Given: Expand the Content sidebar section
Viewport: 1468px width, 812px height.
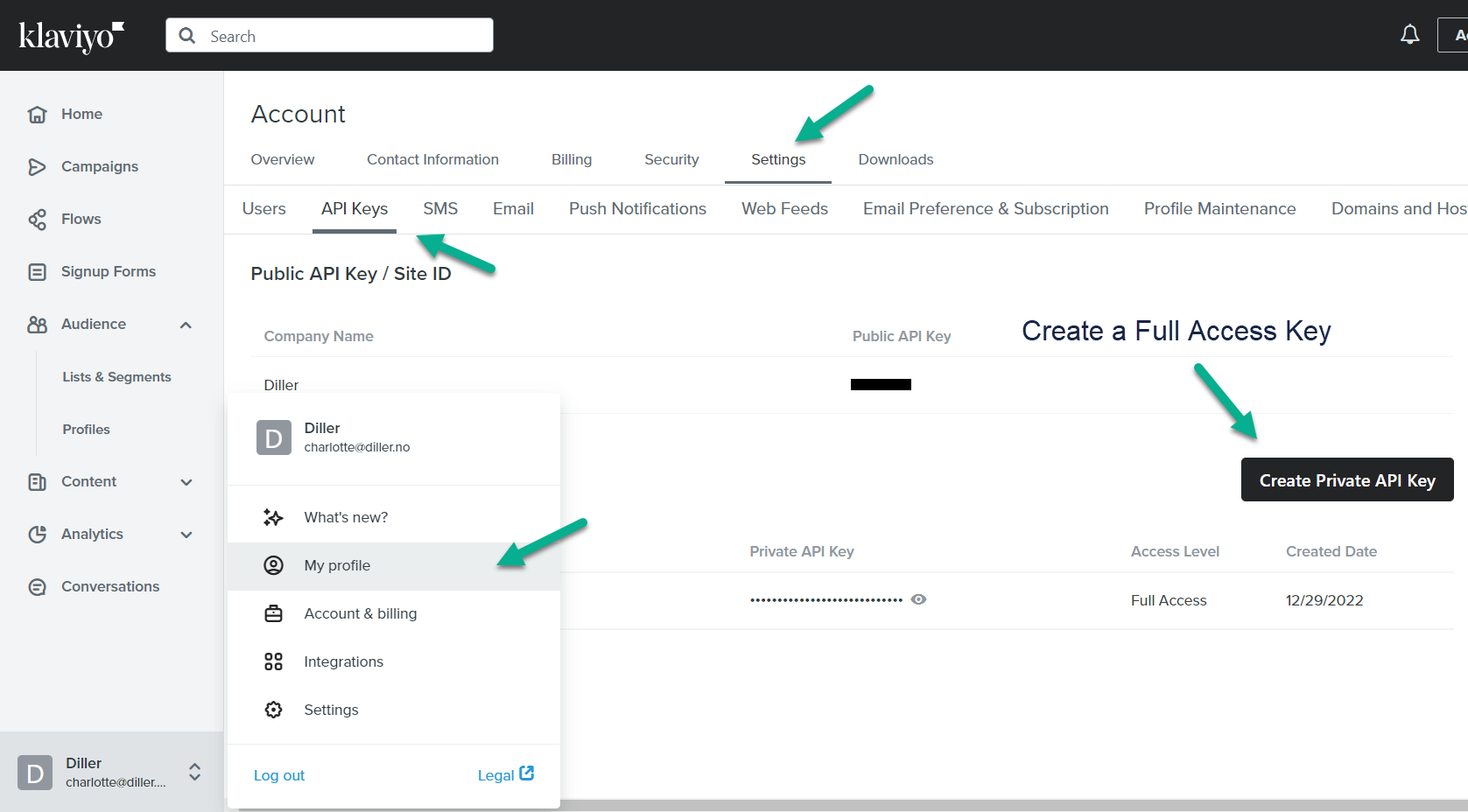Looking at the screenshot, I should point(186,481).
